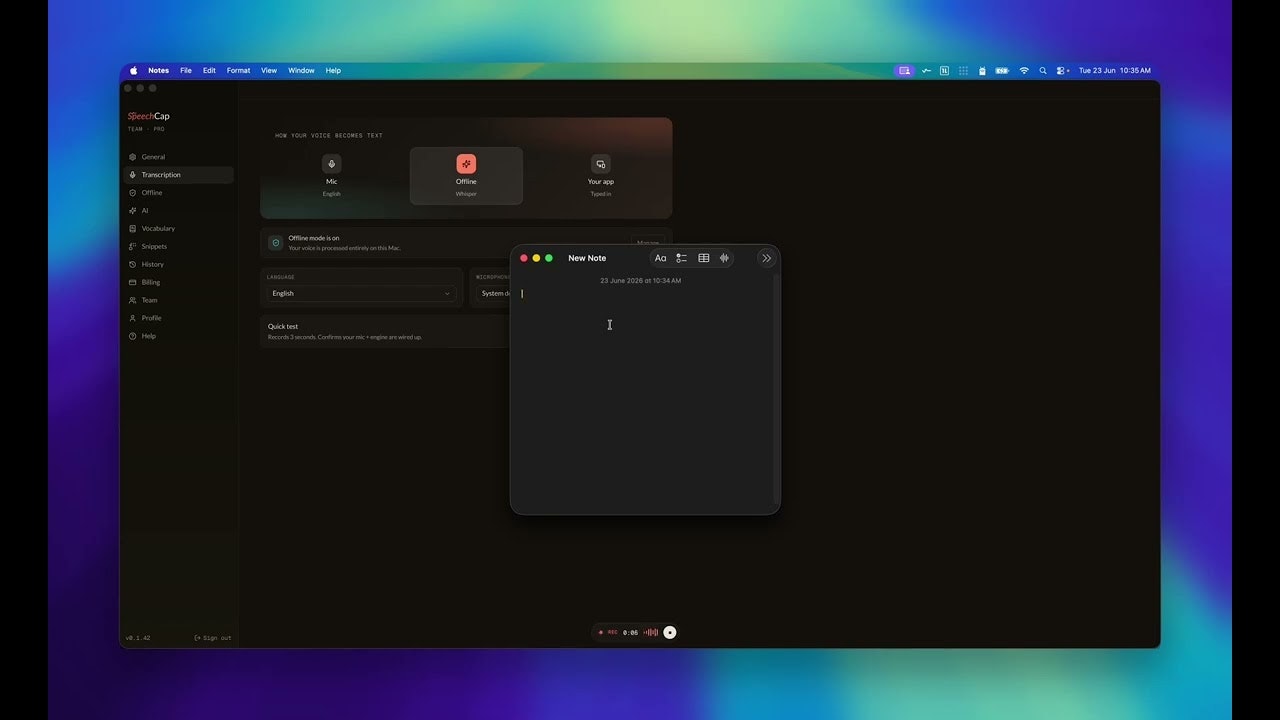The width and height of the screenshot is (1280, 720).
Task: Click the v0.1.42 version label
Action: click(138, 638)
